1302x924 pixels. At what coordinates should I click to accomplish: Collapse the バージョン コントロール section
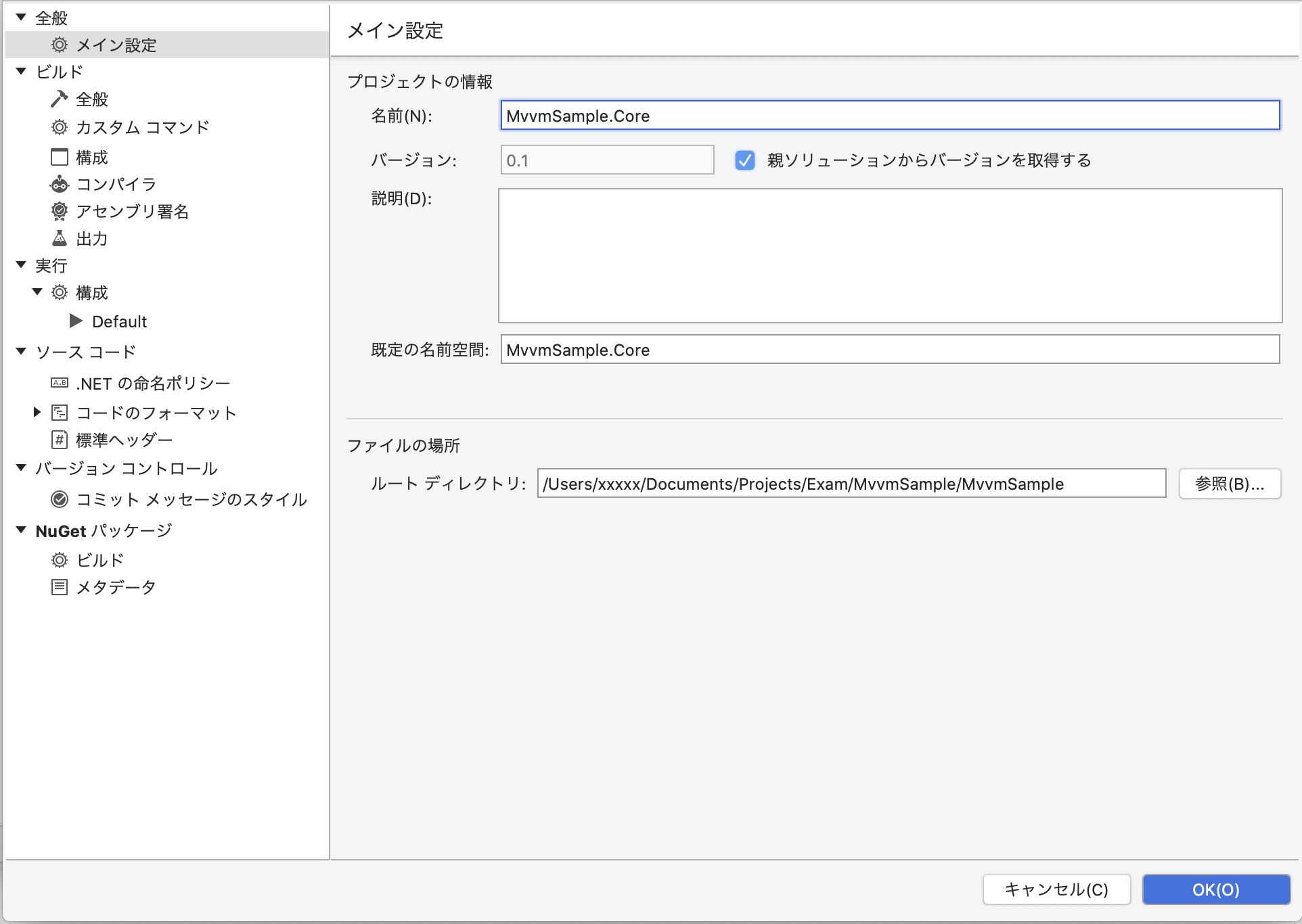click(x=21, y=467)
